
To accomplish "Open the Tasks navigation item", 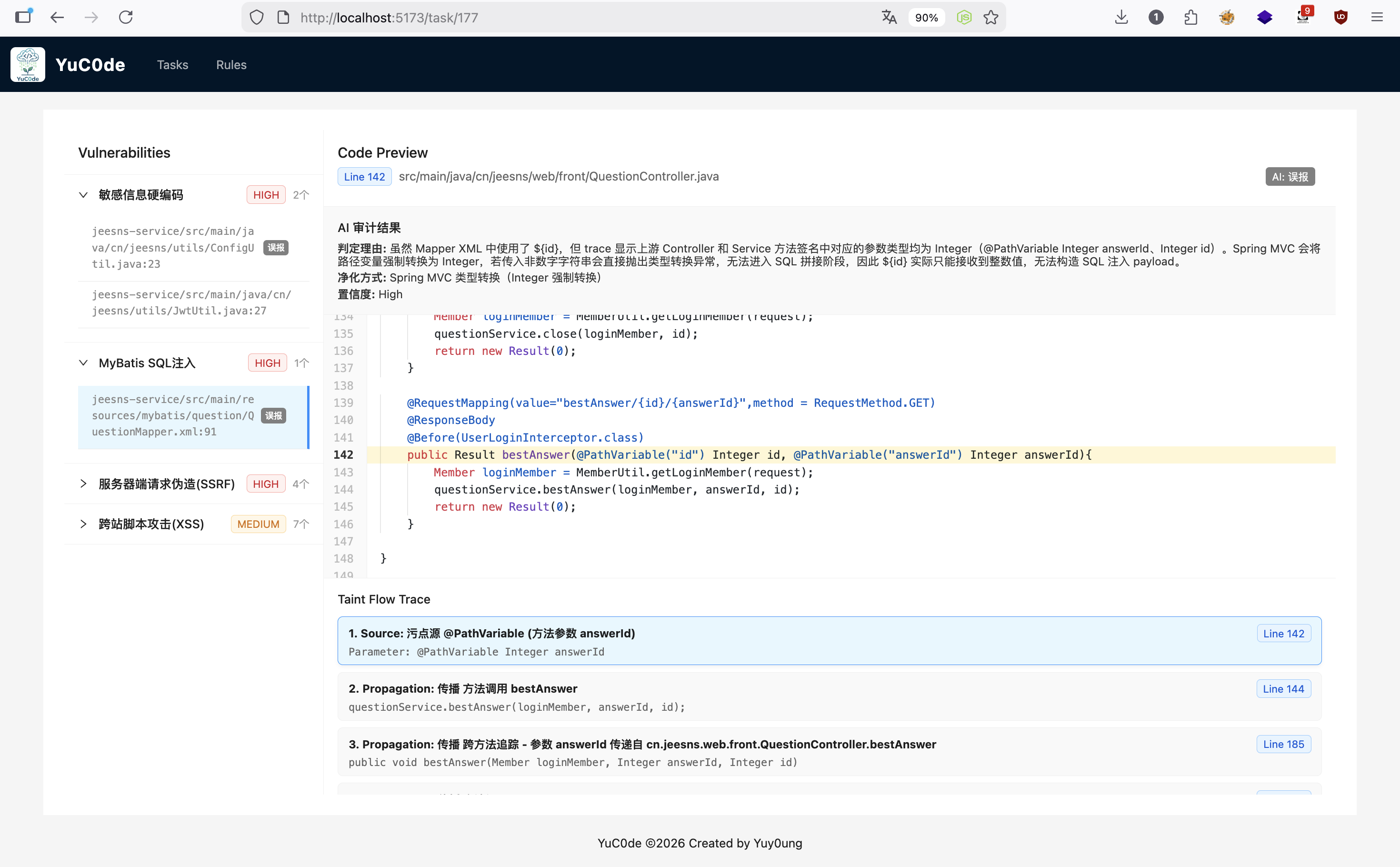I will pyautogui.click(x=172, y=65).
